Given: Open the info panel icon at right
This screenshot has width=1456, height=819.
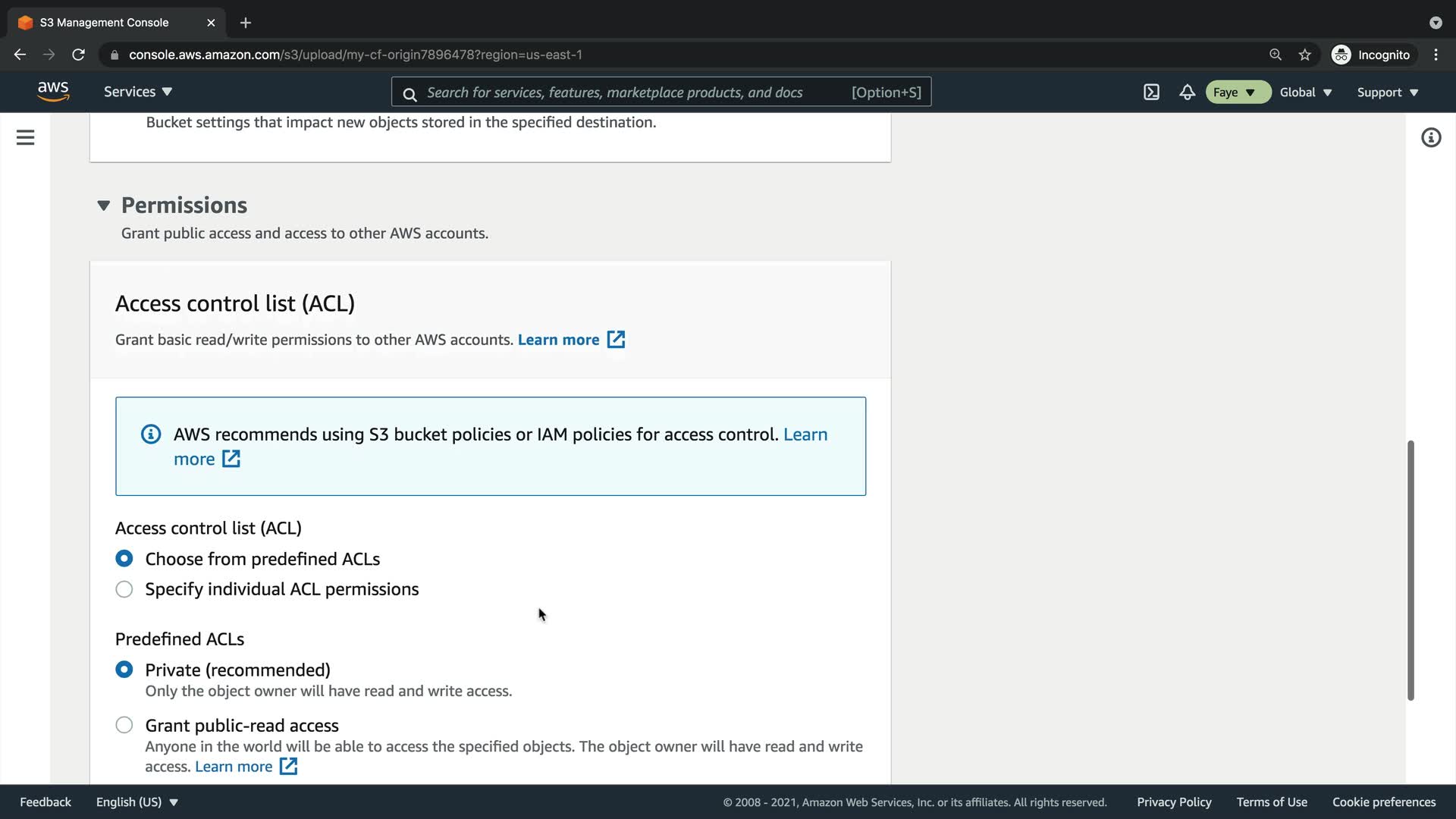Looking at the screenshot, I should [x=1430, y=137].
